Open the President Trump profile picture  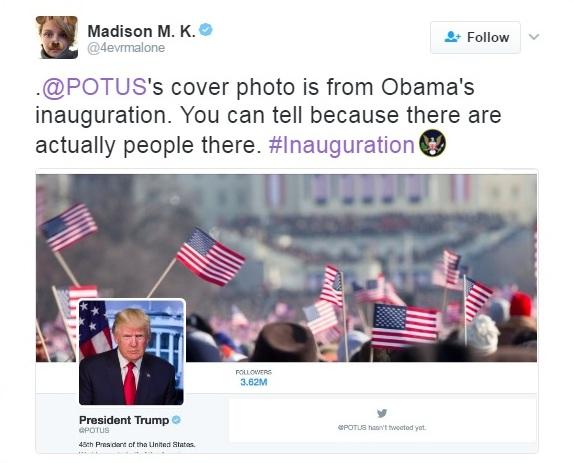131,352
